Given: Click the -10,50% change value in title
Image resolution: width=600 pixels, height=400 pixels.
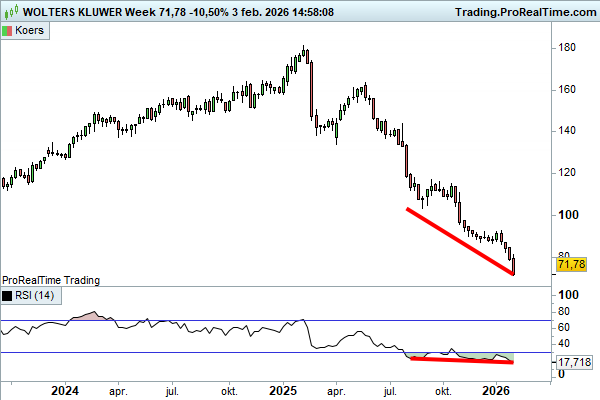Looking at the screenshot, I should click(x=209, y=12).
